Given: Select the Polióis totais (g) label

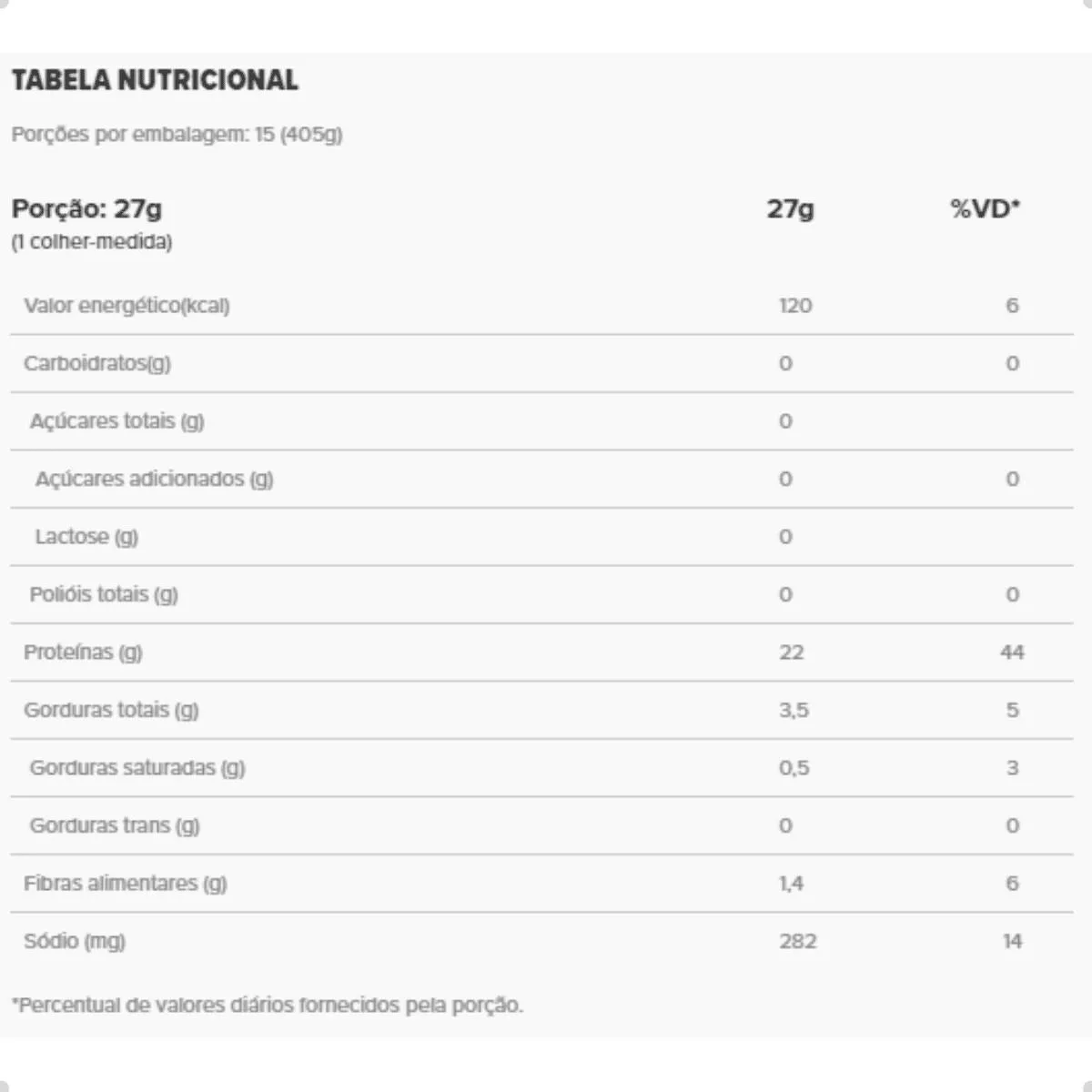Looking at the screenshot, I should [104, 594].
